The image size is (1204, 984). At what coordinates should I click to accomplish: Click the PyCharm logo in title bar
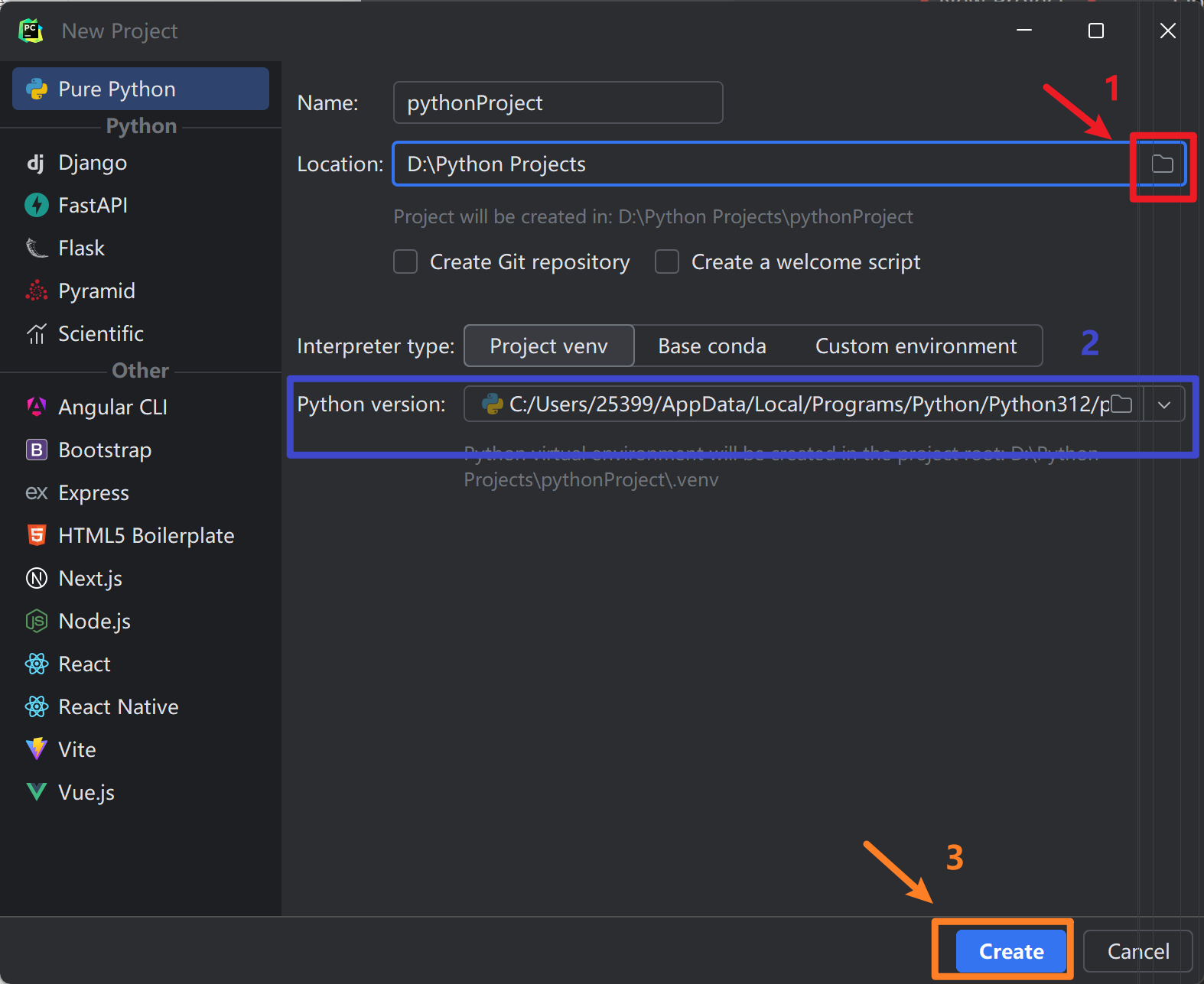point(31,31)
